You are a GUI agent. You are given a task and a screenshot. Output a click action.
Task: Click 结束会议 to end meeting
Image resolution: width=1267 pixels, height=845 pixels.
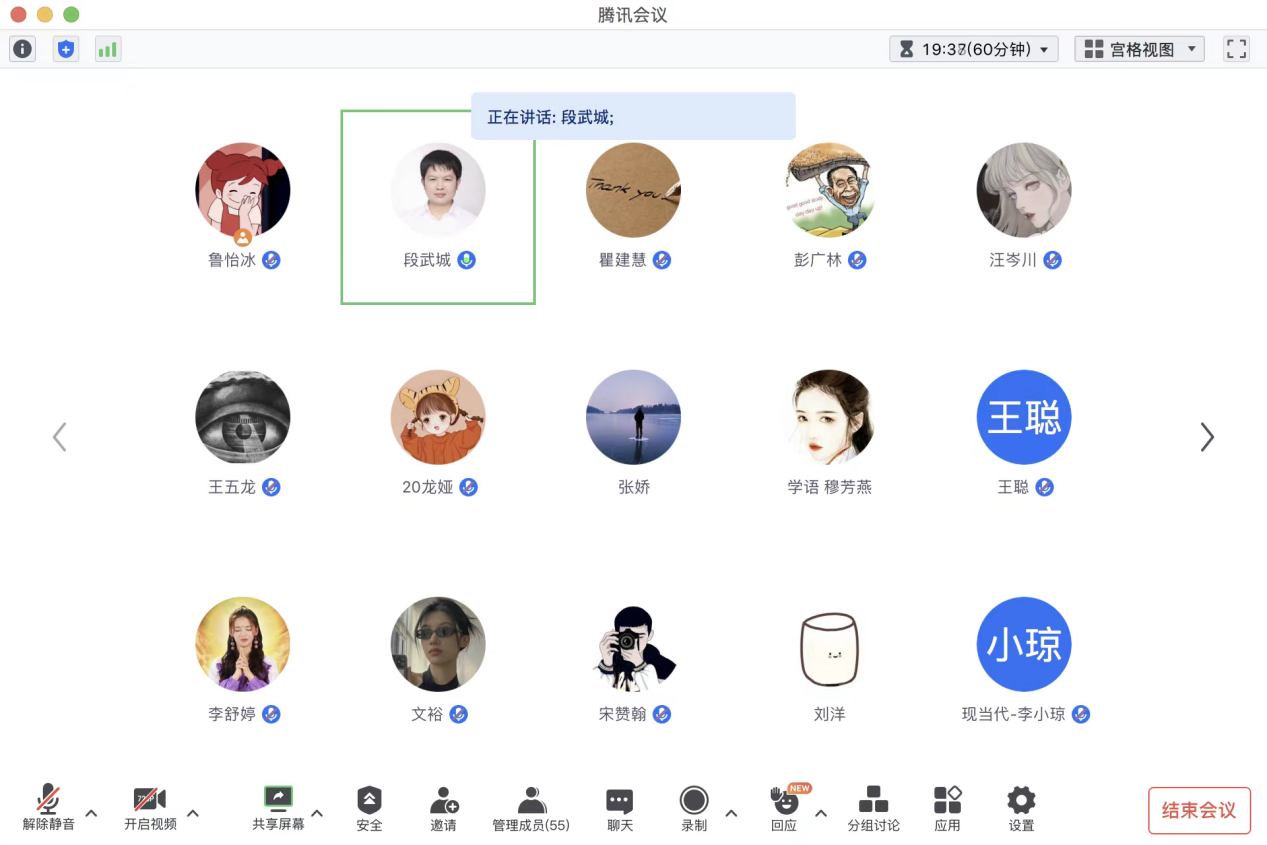point(1198,811)
